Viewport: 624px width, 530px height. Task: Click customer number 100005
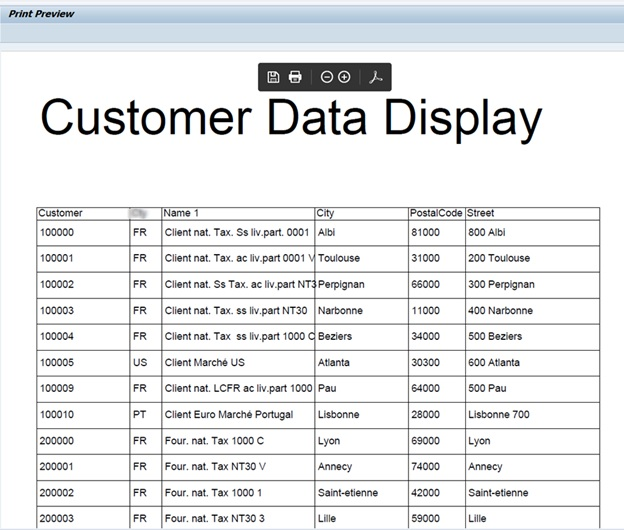coord(57,362)
